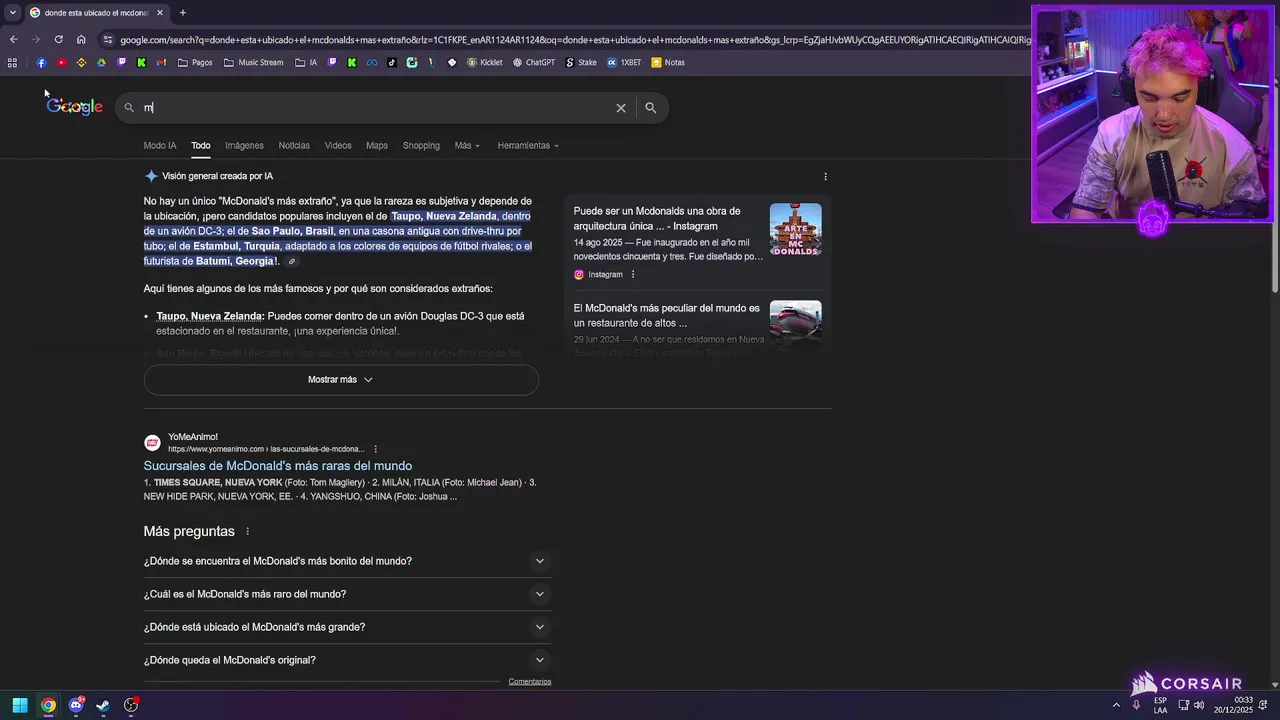Viewport: 1280px width, 720px height.
Task: Click the Arte en McDonalds thumbnail
Action: [x=796, y=229]
